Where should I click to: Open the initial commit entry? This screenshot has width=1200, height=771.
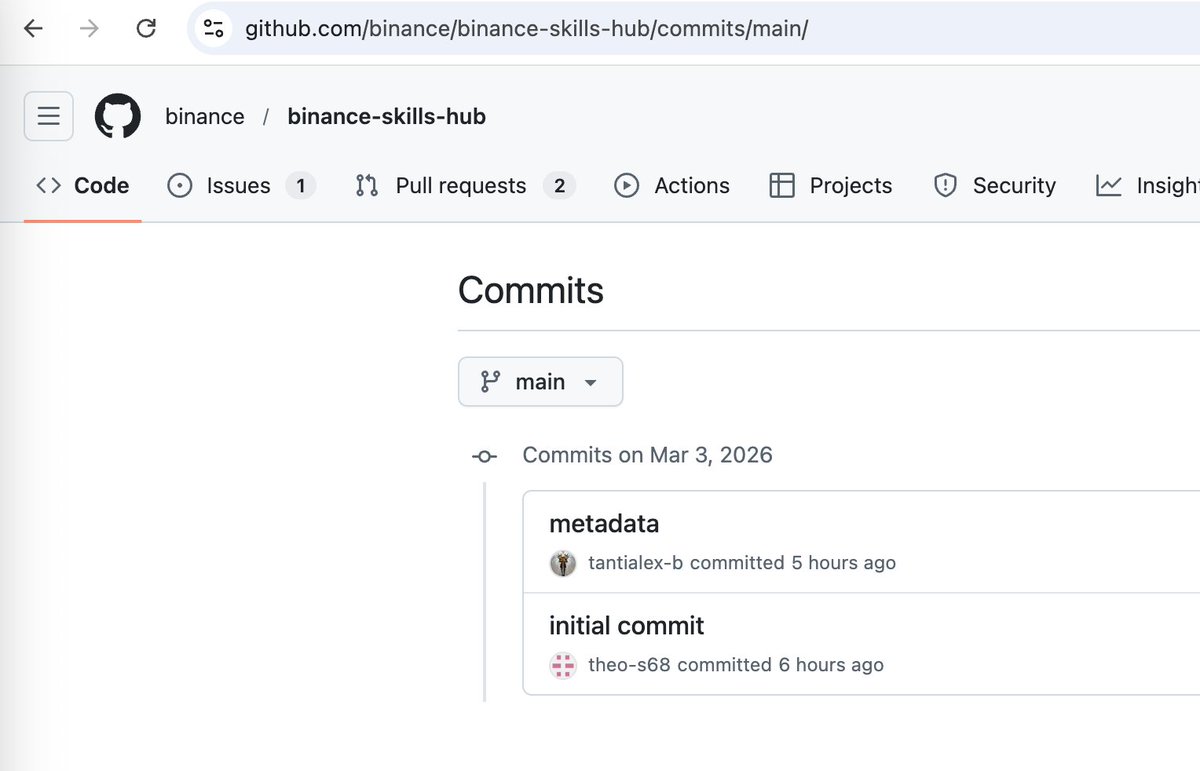tap(627, 625)
